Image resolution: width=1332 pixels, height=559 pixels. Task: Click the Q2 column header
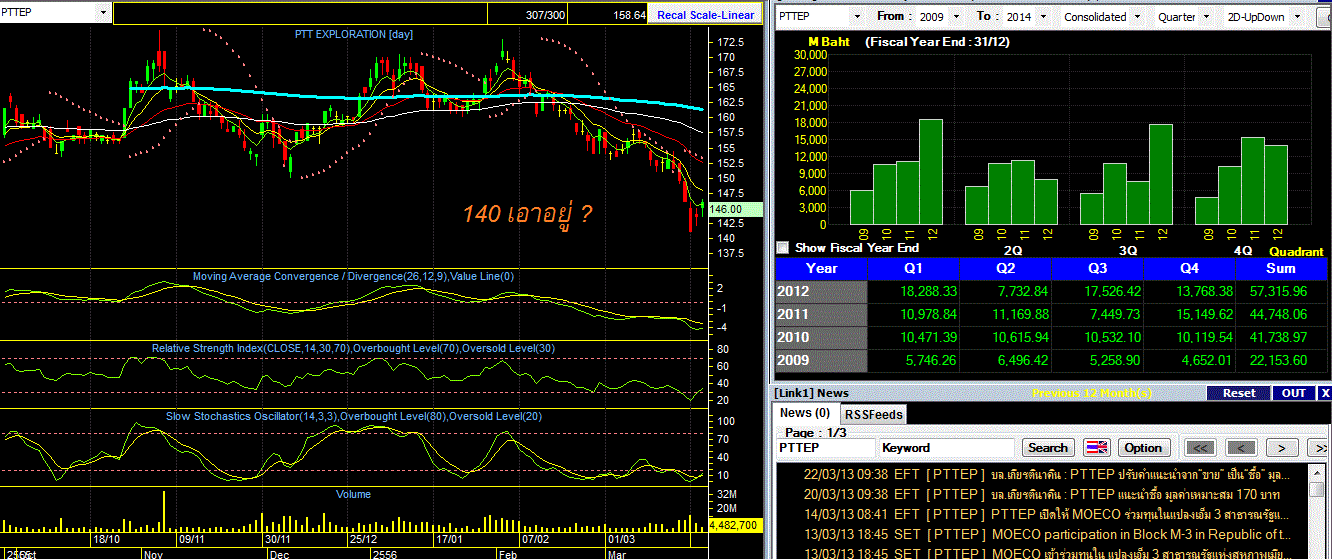coord(1005,268)
